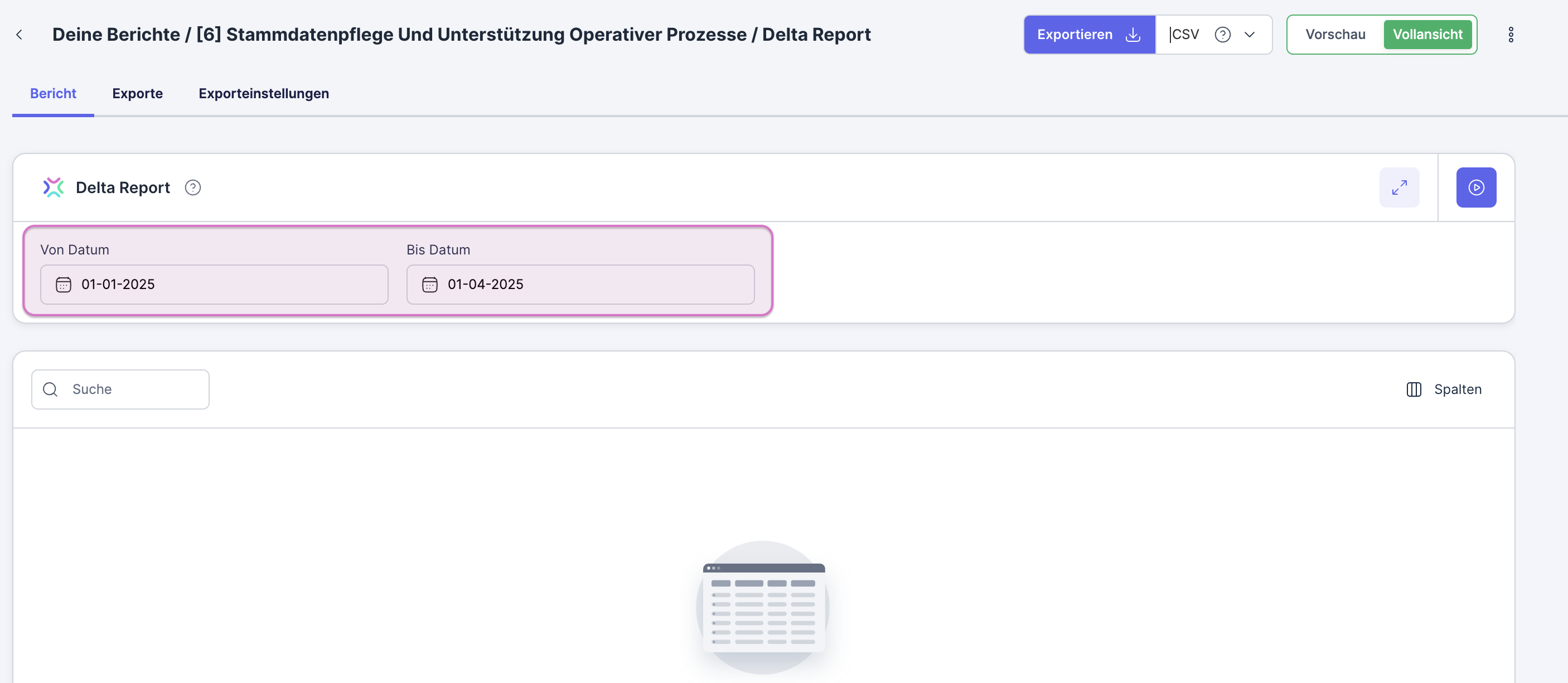Select the run report play icon

1475,187
